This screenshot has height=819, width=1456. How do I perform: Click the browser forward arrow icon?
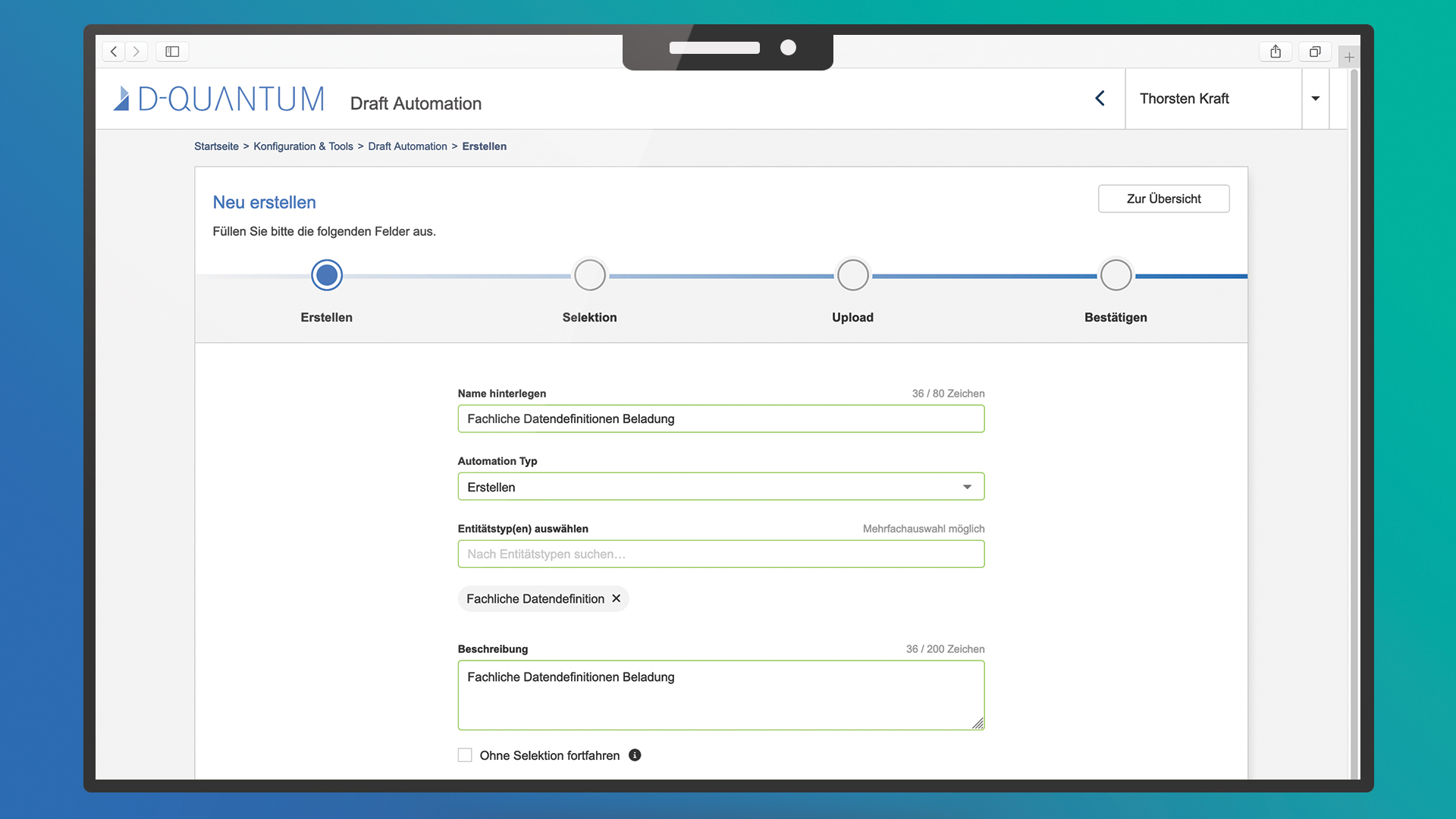coord(136,52)
